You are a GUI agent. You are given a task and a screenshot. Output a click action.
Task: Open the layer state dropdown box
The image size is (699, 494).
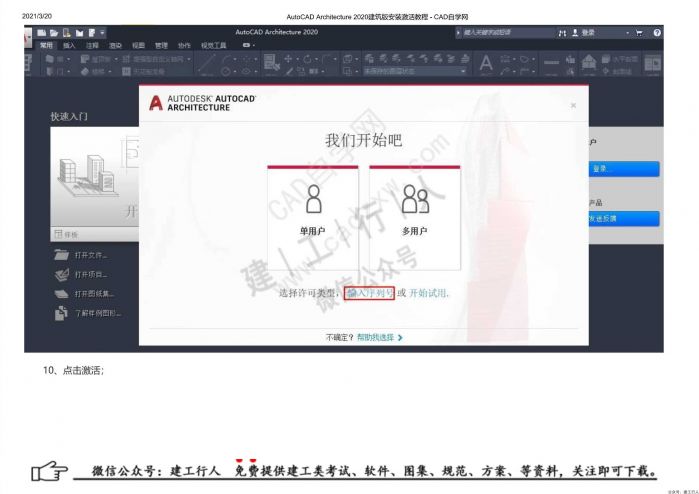click(x=415, y=71)
